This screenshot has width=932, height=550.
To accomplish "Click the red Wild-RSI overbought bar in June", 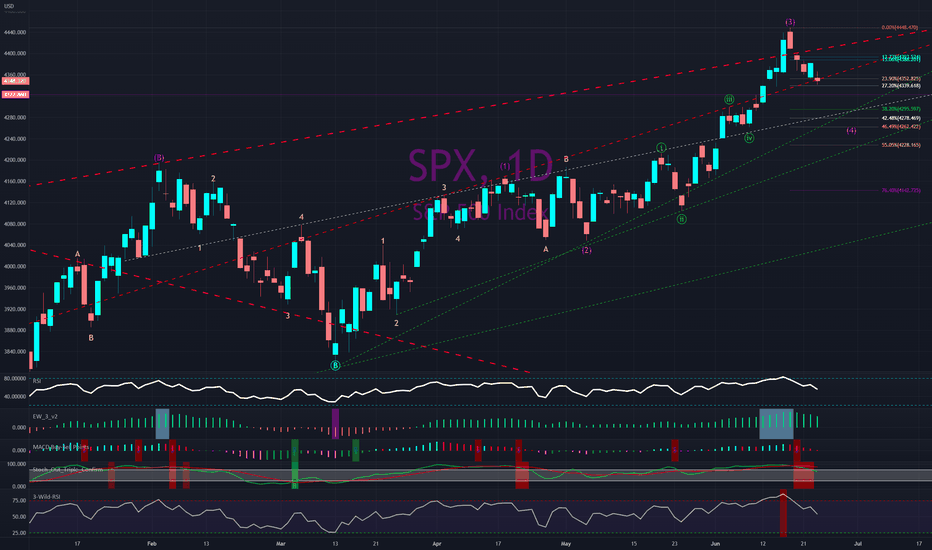I will click(783, 513).
